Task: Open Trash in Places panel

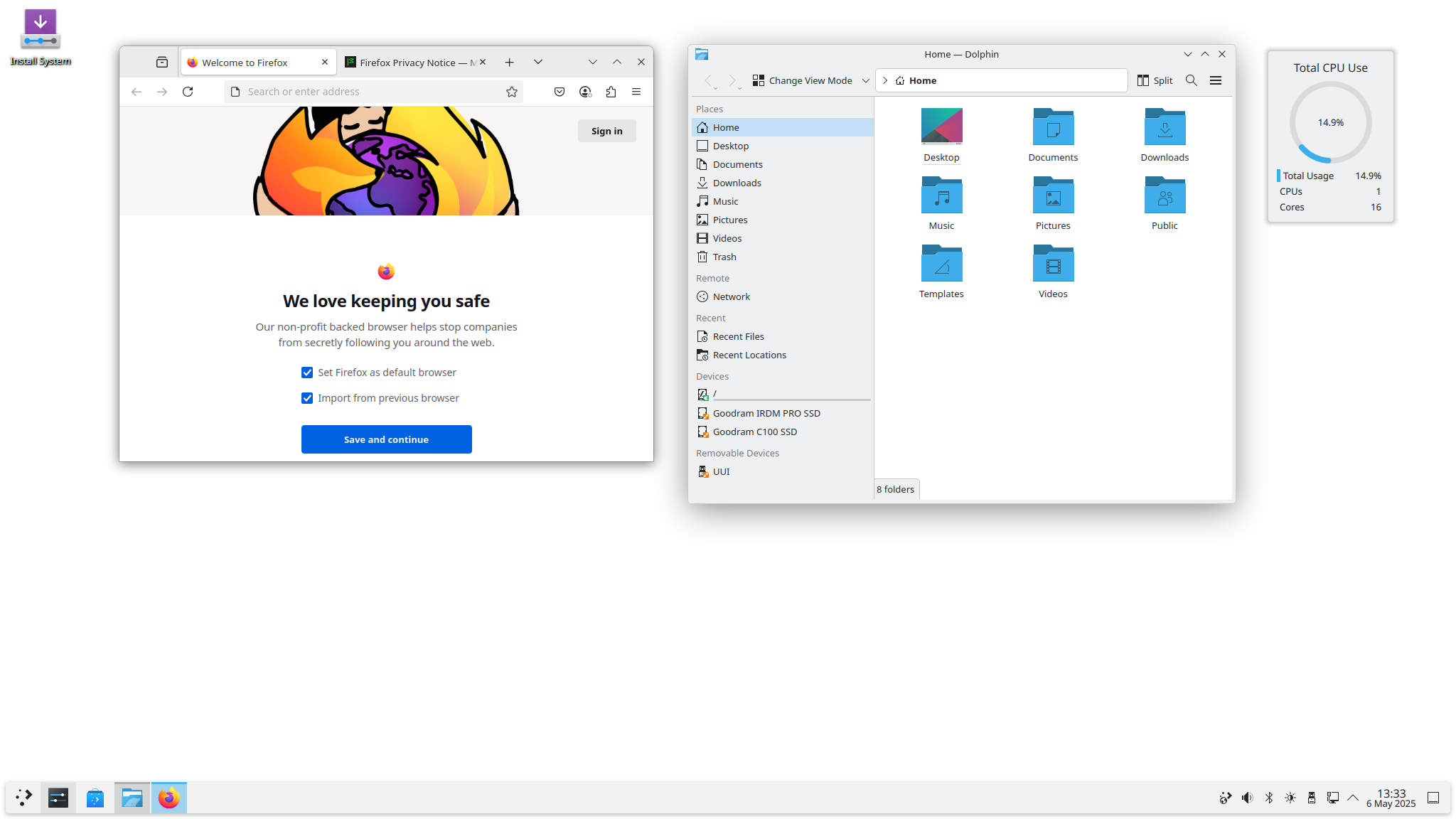Action: (782, 257)
